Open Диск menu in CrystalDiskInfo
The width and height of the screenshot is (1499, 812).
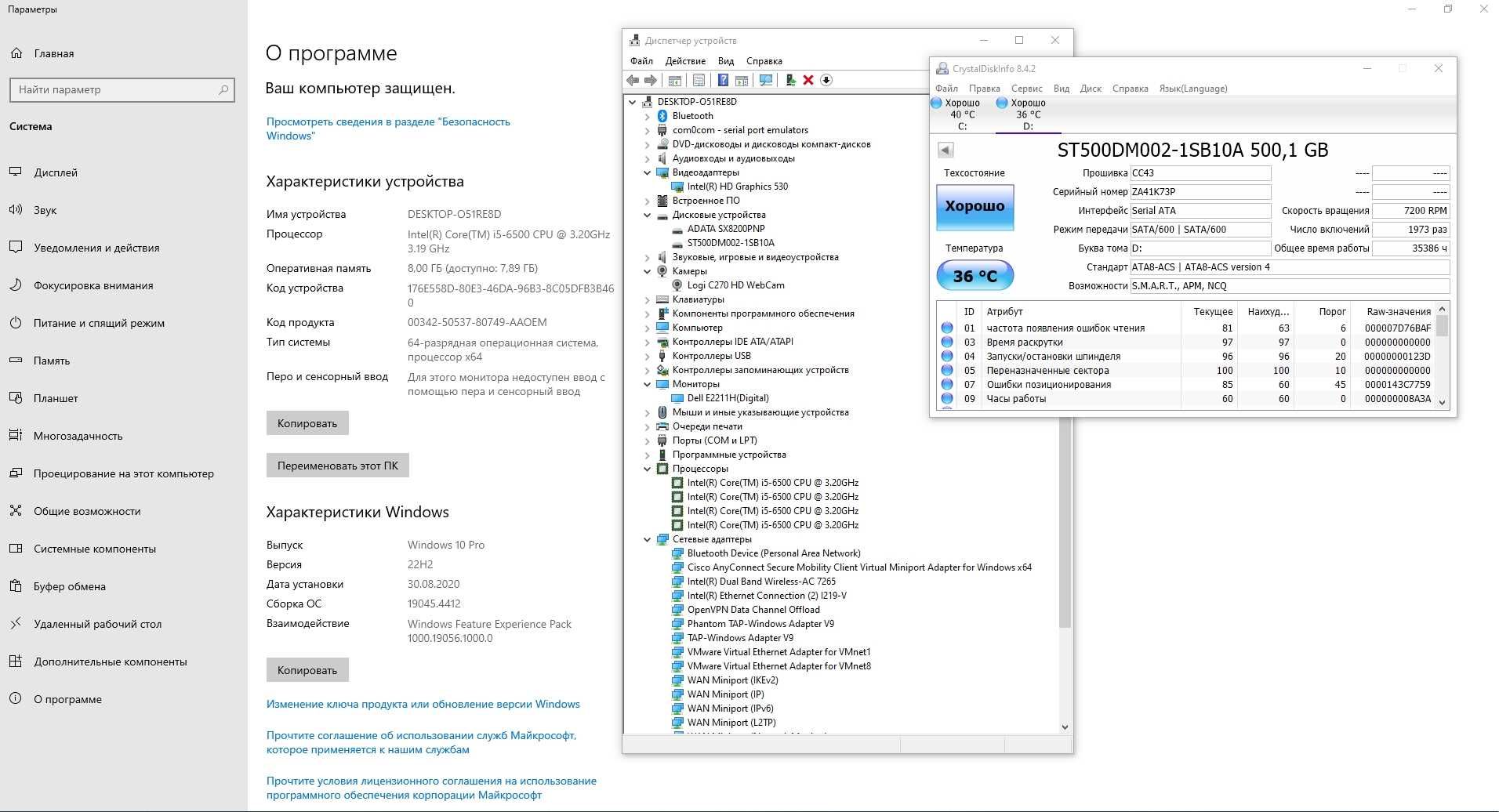(1091, 89)
